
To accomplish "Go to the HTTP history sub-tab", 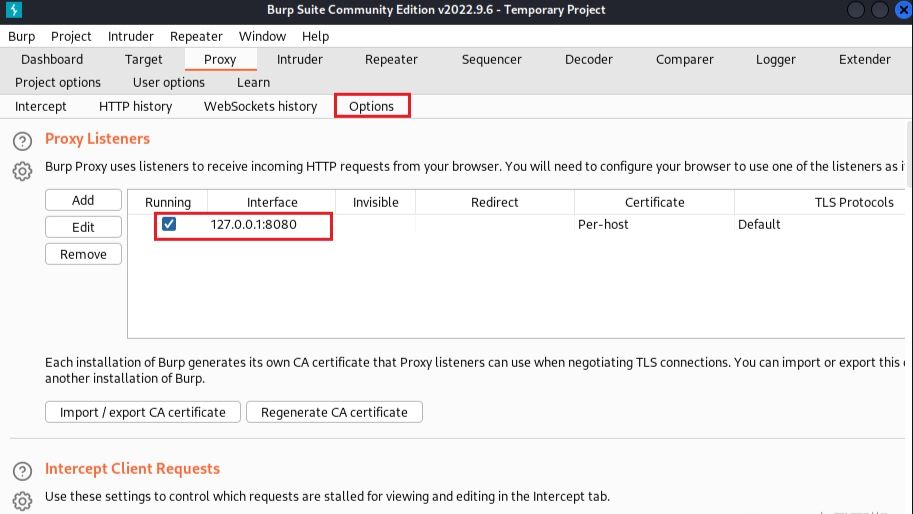I will [x=136, y=107].
